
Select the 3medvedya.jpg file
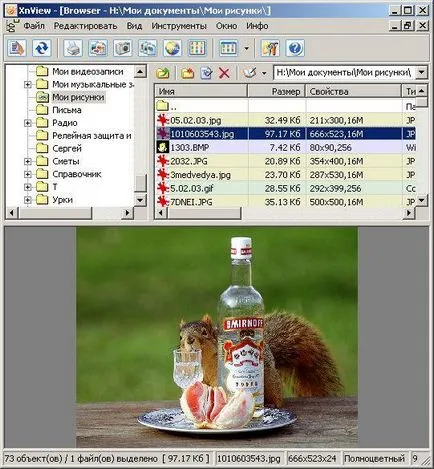pos(200,175)
